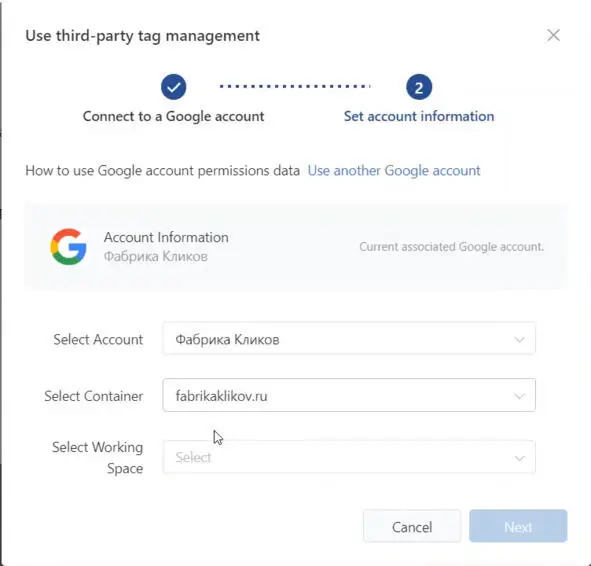Select the Set account information step

419,116
